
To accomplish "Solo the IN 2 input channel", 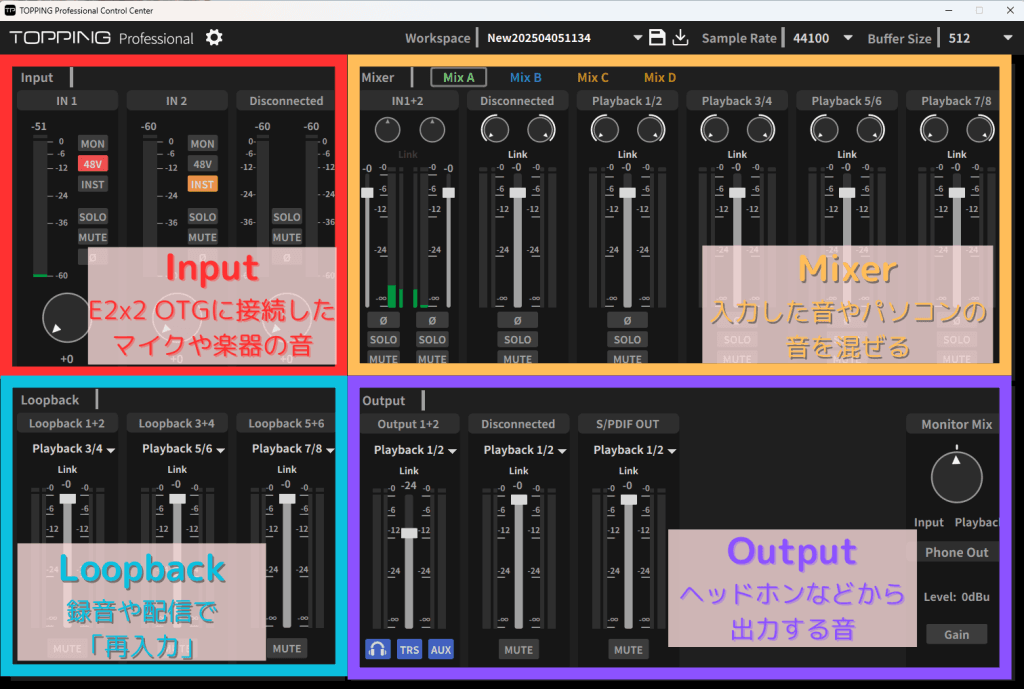I will pos(202,217).
